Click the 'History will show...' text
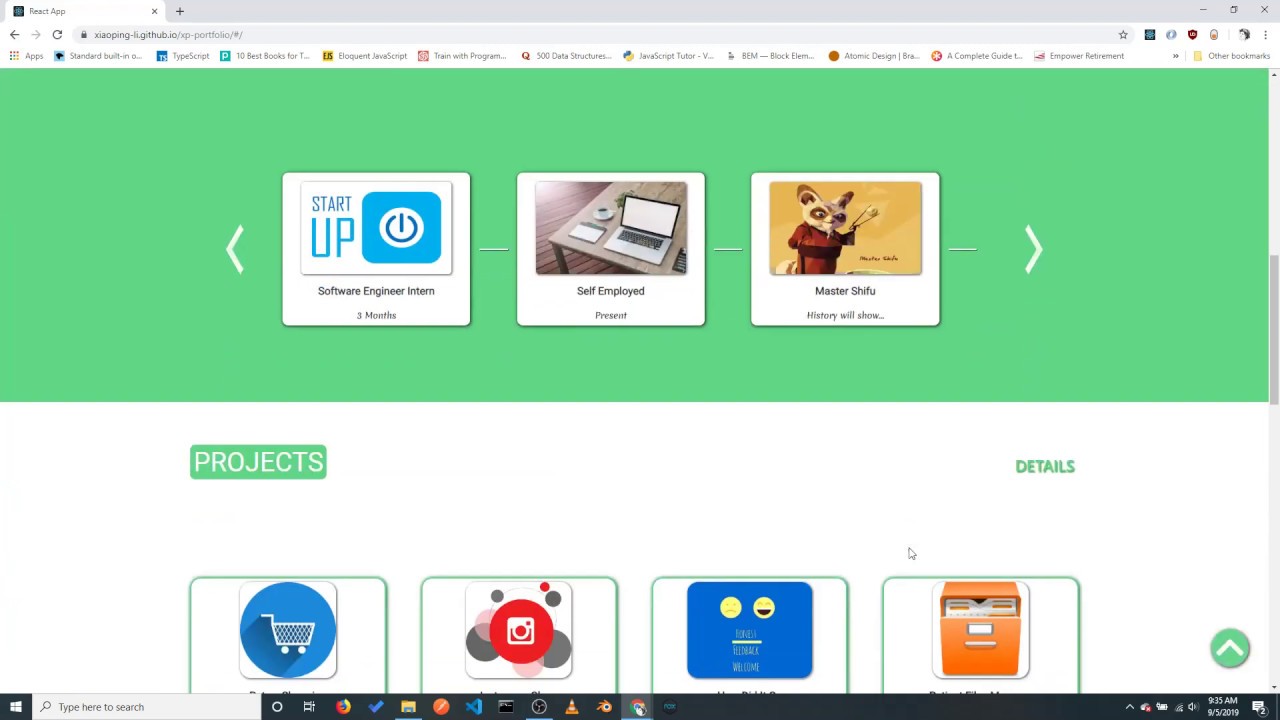The image size is (1280, 720). [845, 315]
